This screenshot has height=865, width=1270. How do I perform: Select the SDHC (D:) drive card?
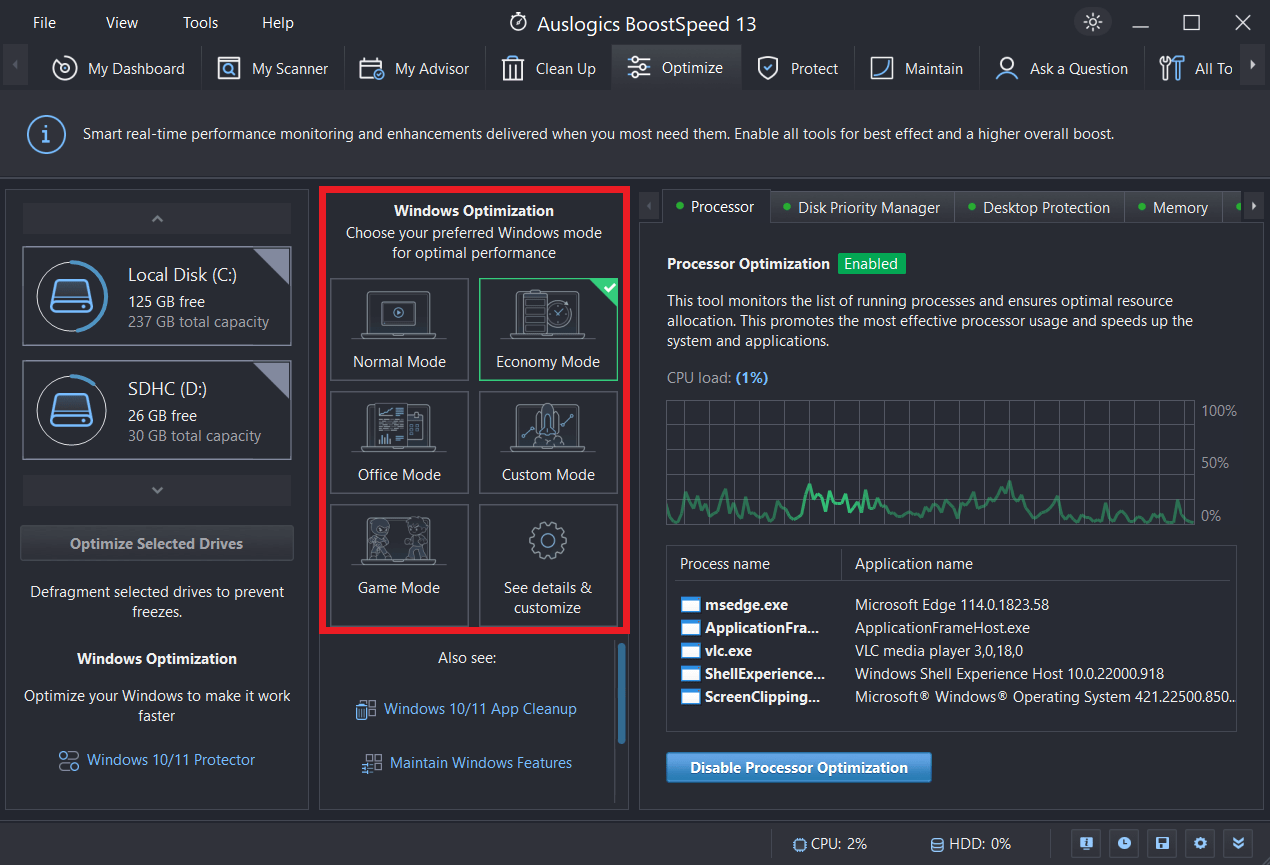[x=157, y=411]
